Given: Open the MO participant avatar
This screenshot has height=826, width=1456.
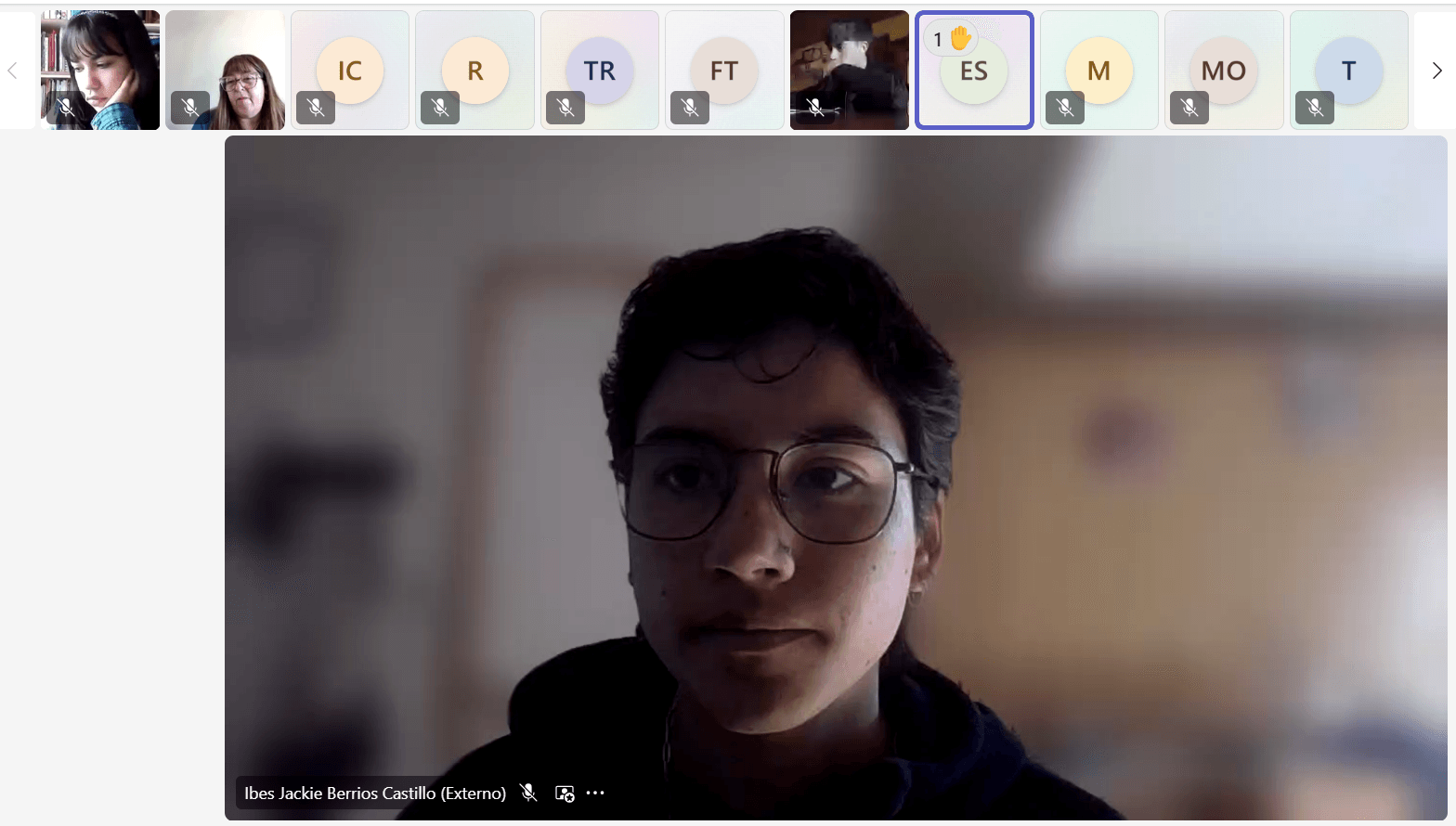Looking at the screenshot, I should [1223, 71].
